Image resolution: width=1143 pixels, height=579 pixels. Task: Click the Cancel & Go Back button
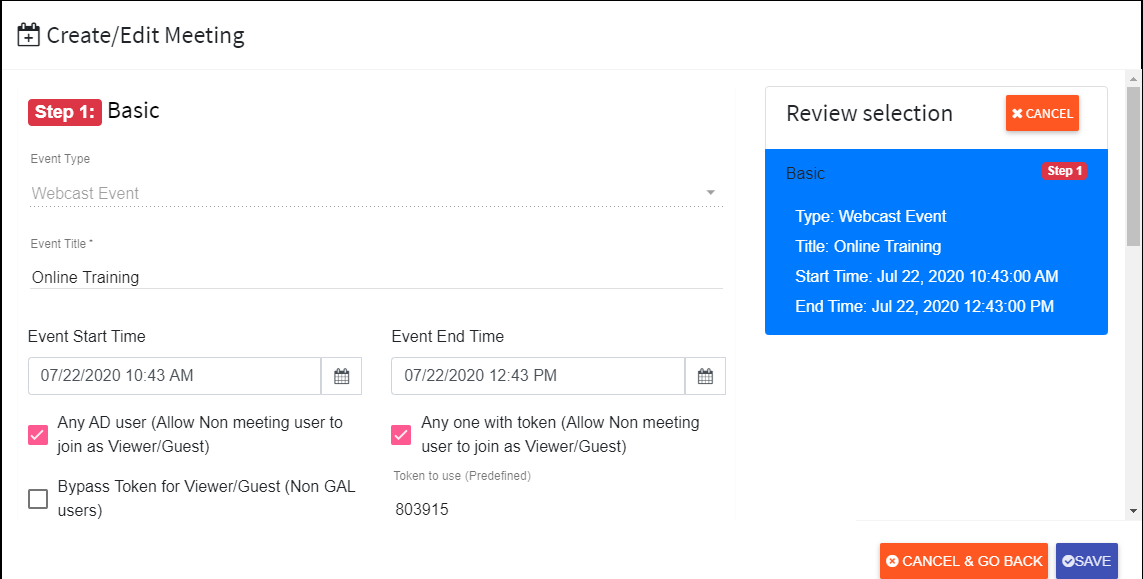[964, 561]
